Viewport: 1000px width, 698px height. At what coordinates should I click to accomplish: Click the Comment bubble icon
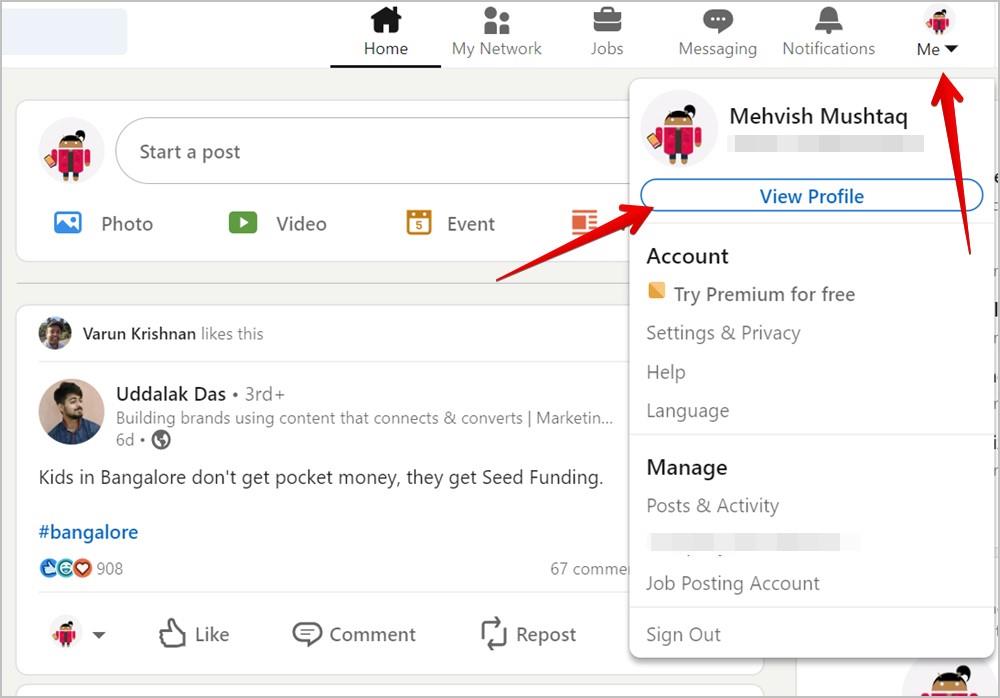pos(307,634)
